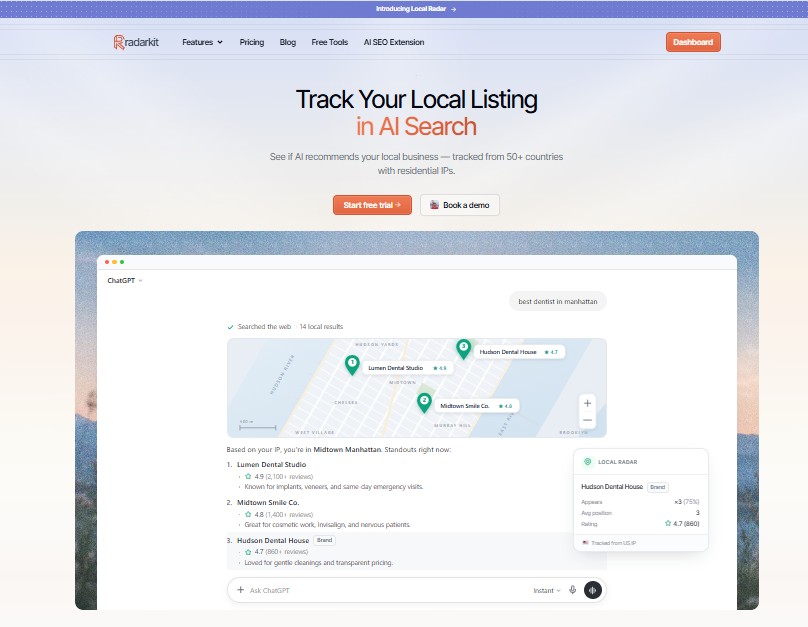Open Free Tools in navigation
Viewport: 808px width, 627px height.
(x=330, y=42)
